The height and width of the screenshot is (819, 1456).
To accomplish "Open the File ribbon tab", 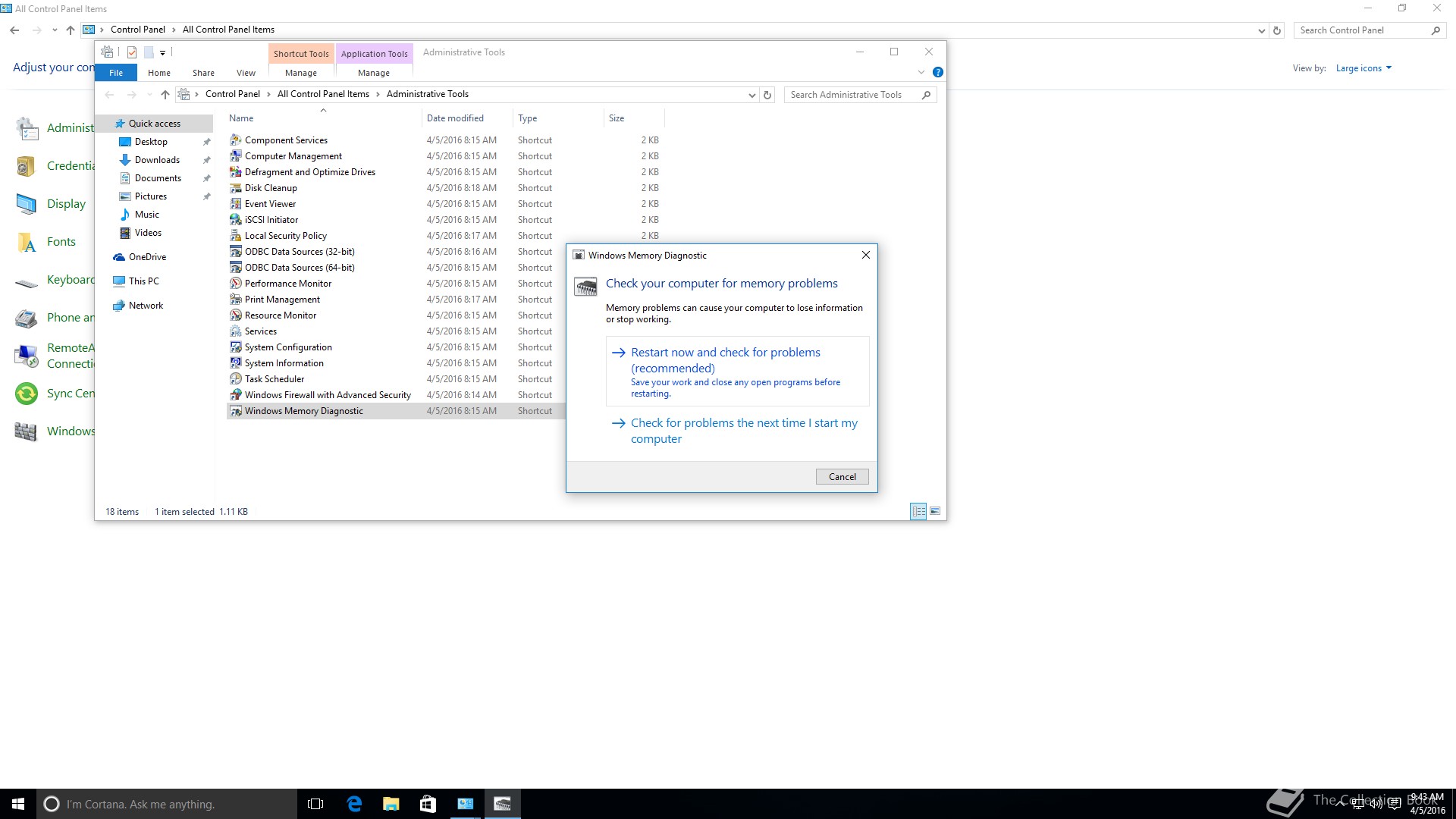I will [116, 73].
